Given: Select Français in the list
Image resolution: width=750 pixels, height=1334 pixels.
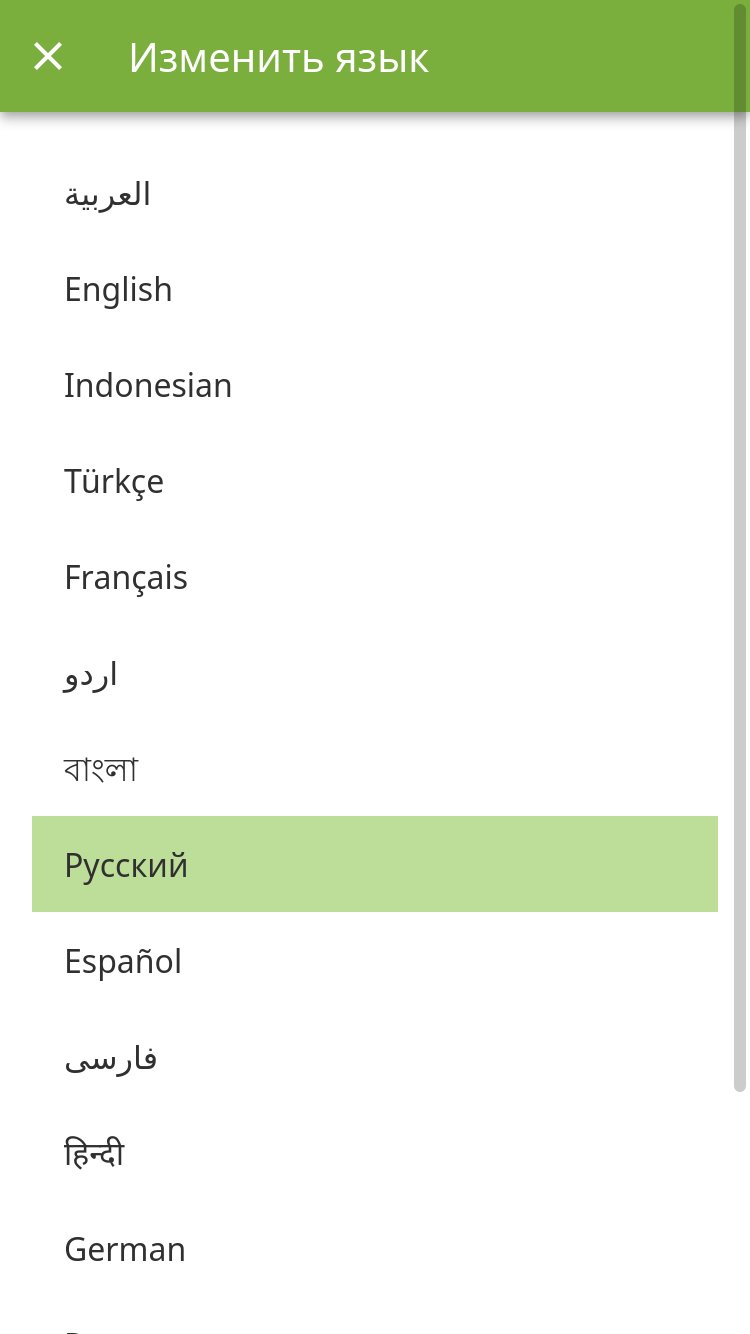Looking at the screenshot, I should point(375,577).
